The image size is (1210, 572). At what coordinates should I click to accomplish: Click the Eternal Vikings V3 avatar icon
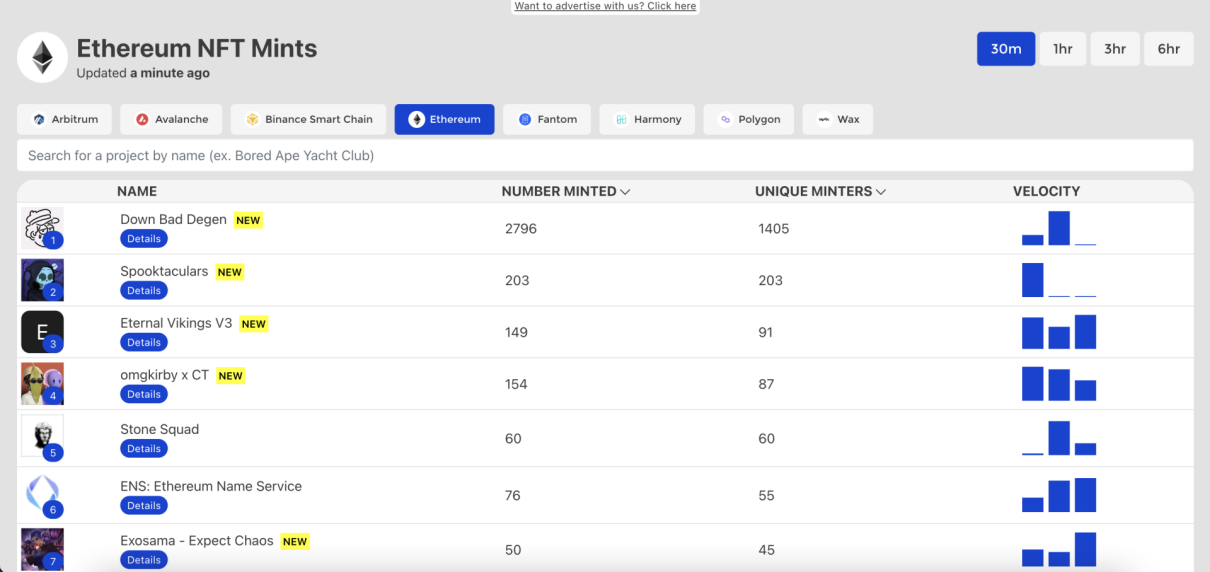(42, 332)
